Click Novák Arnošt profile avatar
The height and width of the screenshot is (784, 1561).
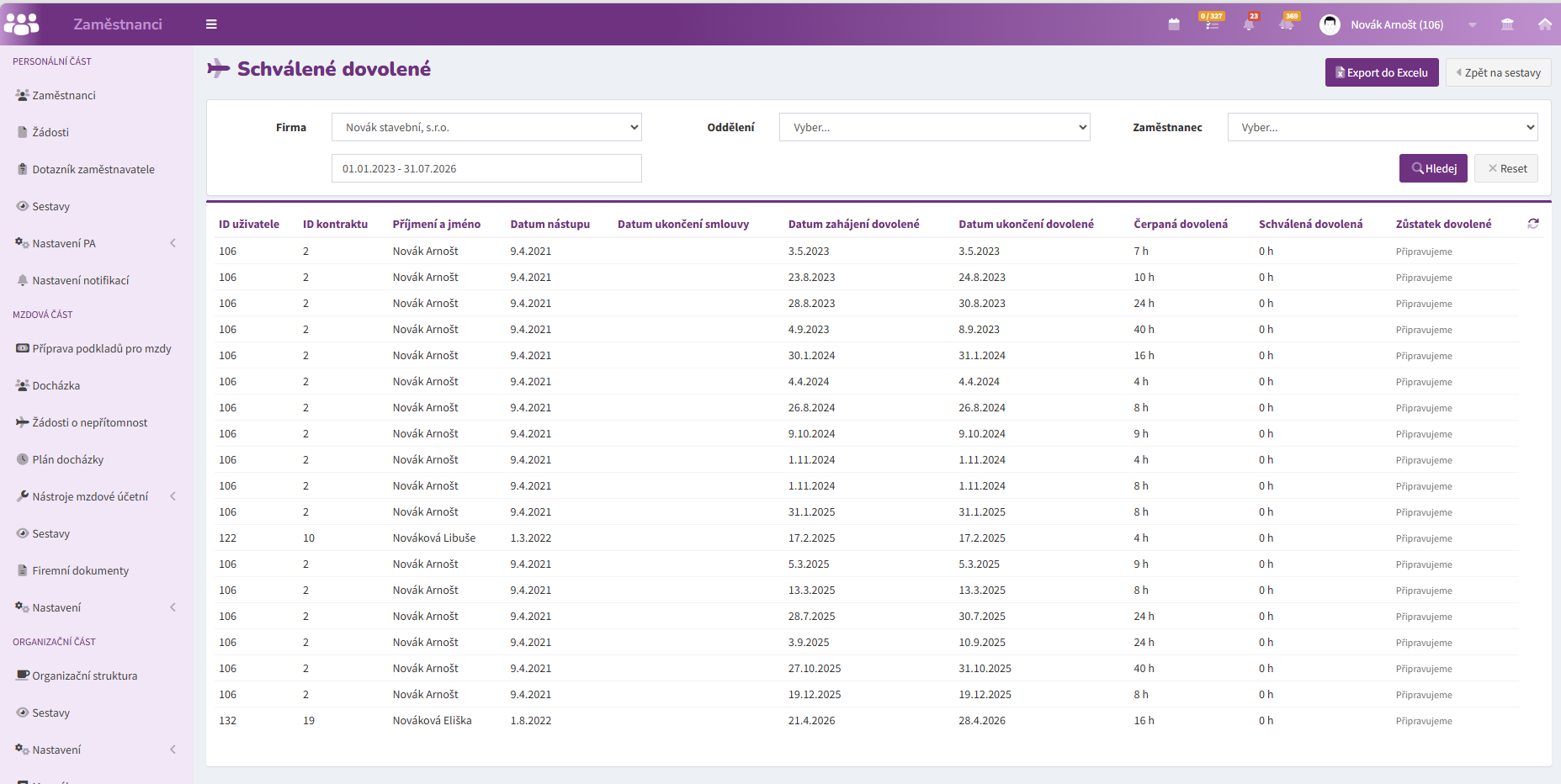[1330, 24]
